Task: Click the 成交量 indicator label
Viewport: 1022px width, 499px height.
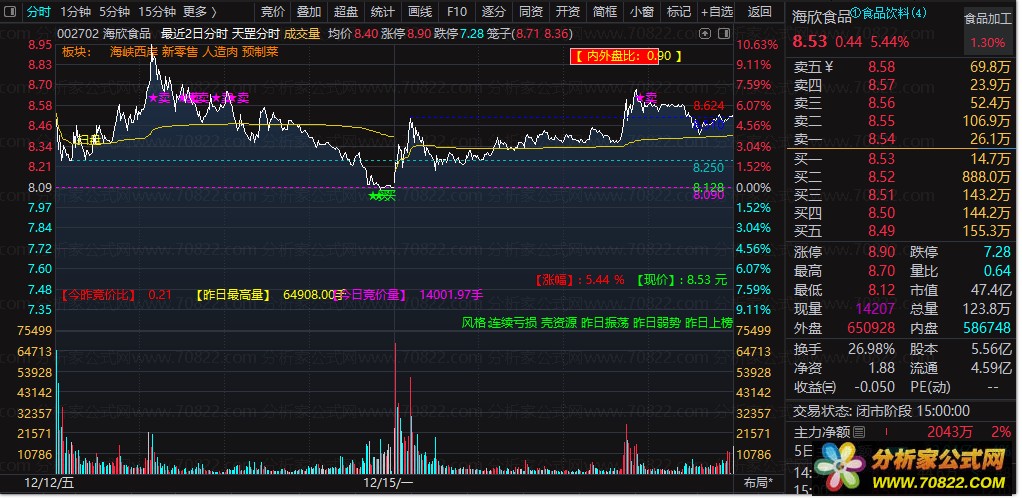Action: [302, 33]
